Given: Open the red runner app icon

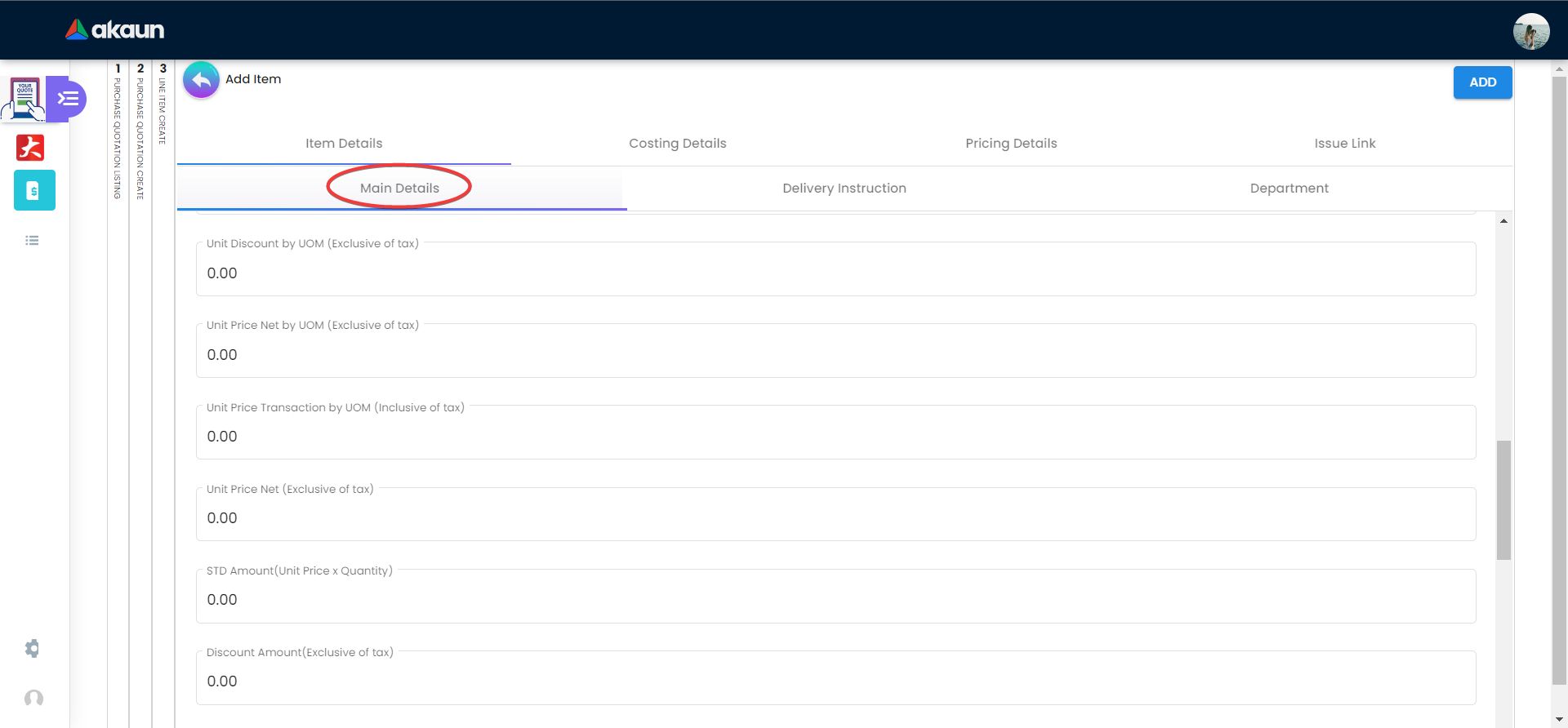Looking at the screenshot, I should 30,148.
